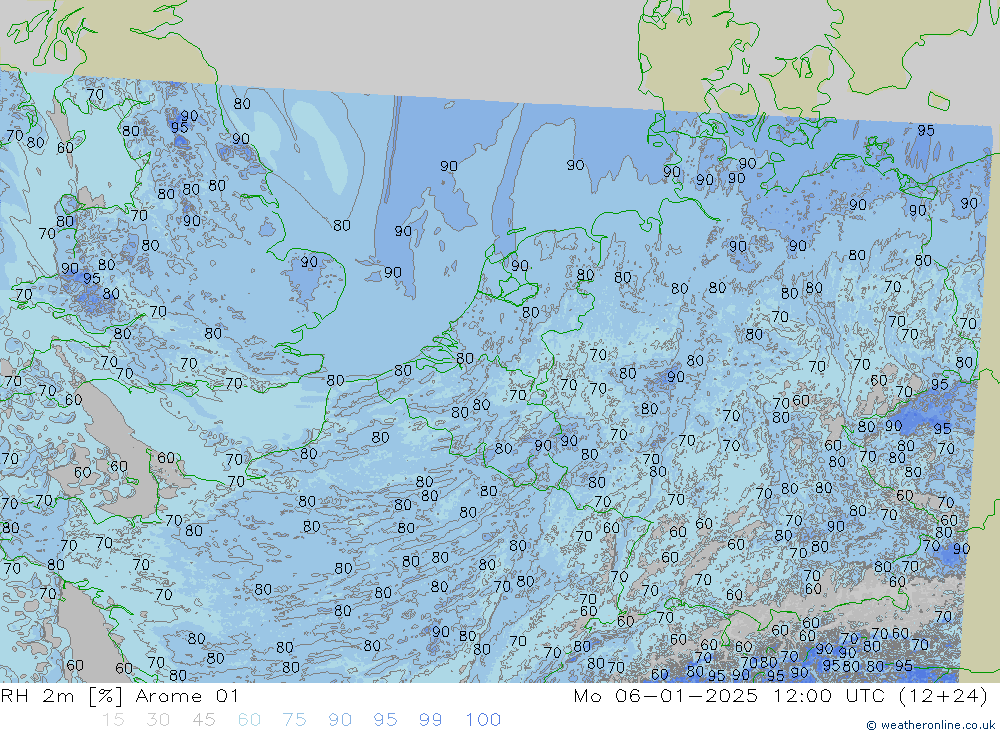The width and height of the screenshot is (1000, 733).
Task: Select legend value 30
Action: (x=158, y=720)
